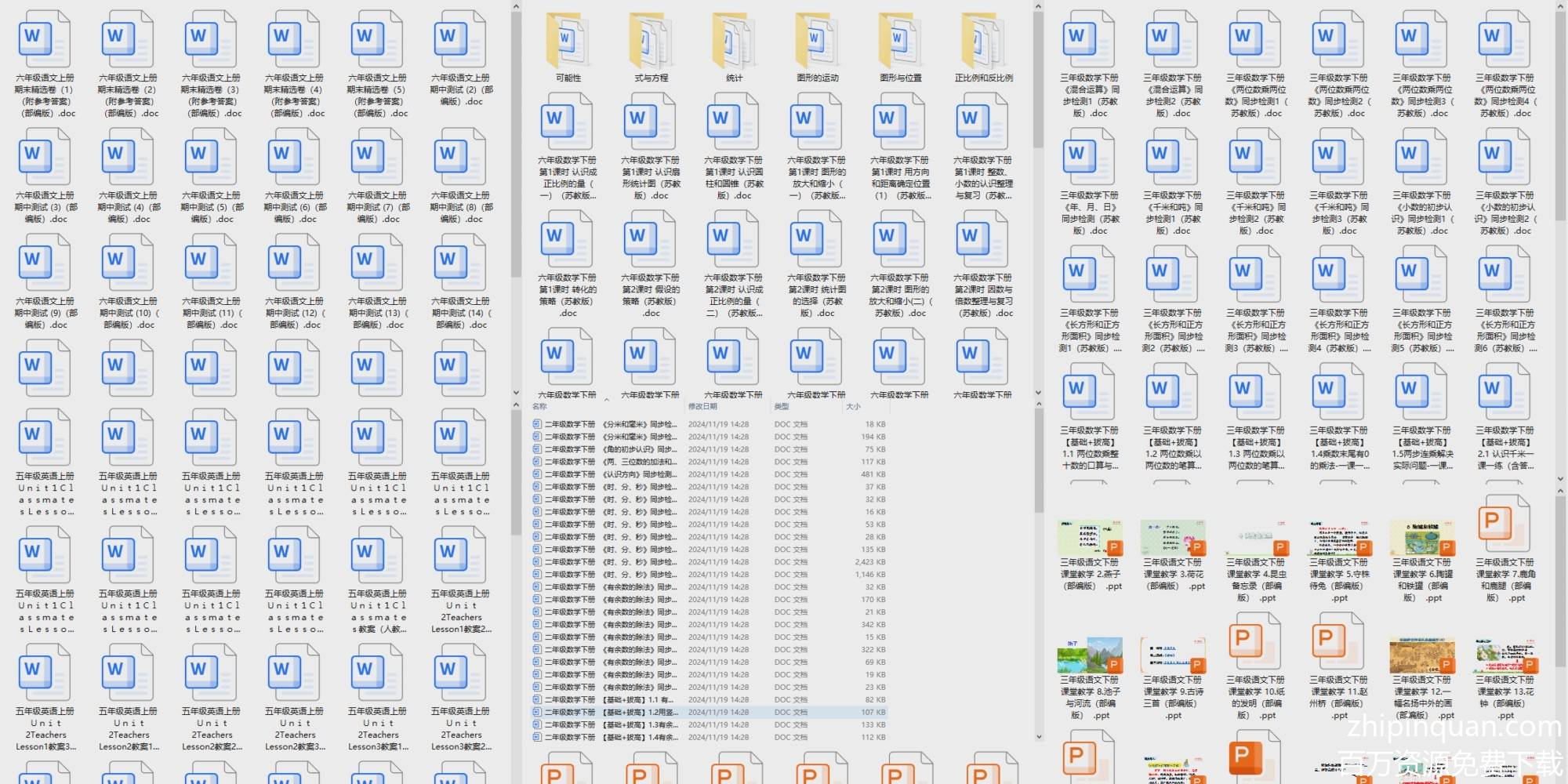Open the 图形与位置 folder
The image size is (1568, 784).
(x=900, y=41)
